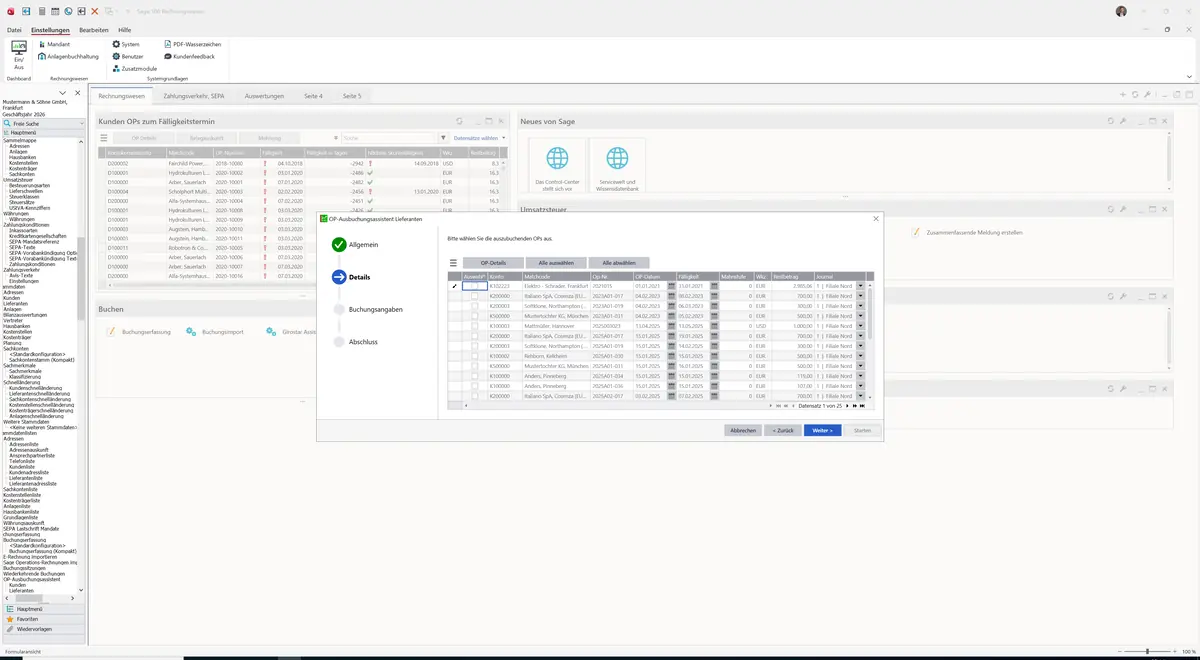Open the Datensätze wählen dropdown
The width and height of the screenshot is (1200, 660).
(x=480, y=138)
